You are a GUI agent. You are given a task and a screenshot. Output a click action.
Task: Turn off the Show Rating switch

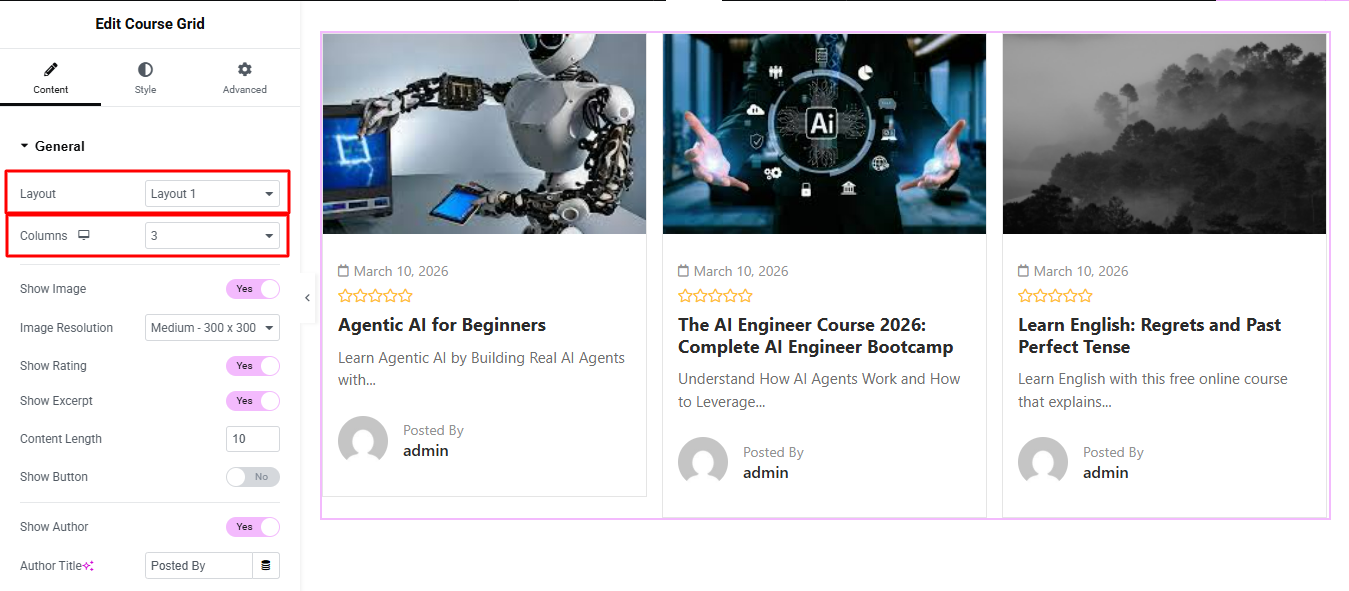(x=253, y=366)
